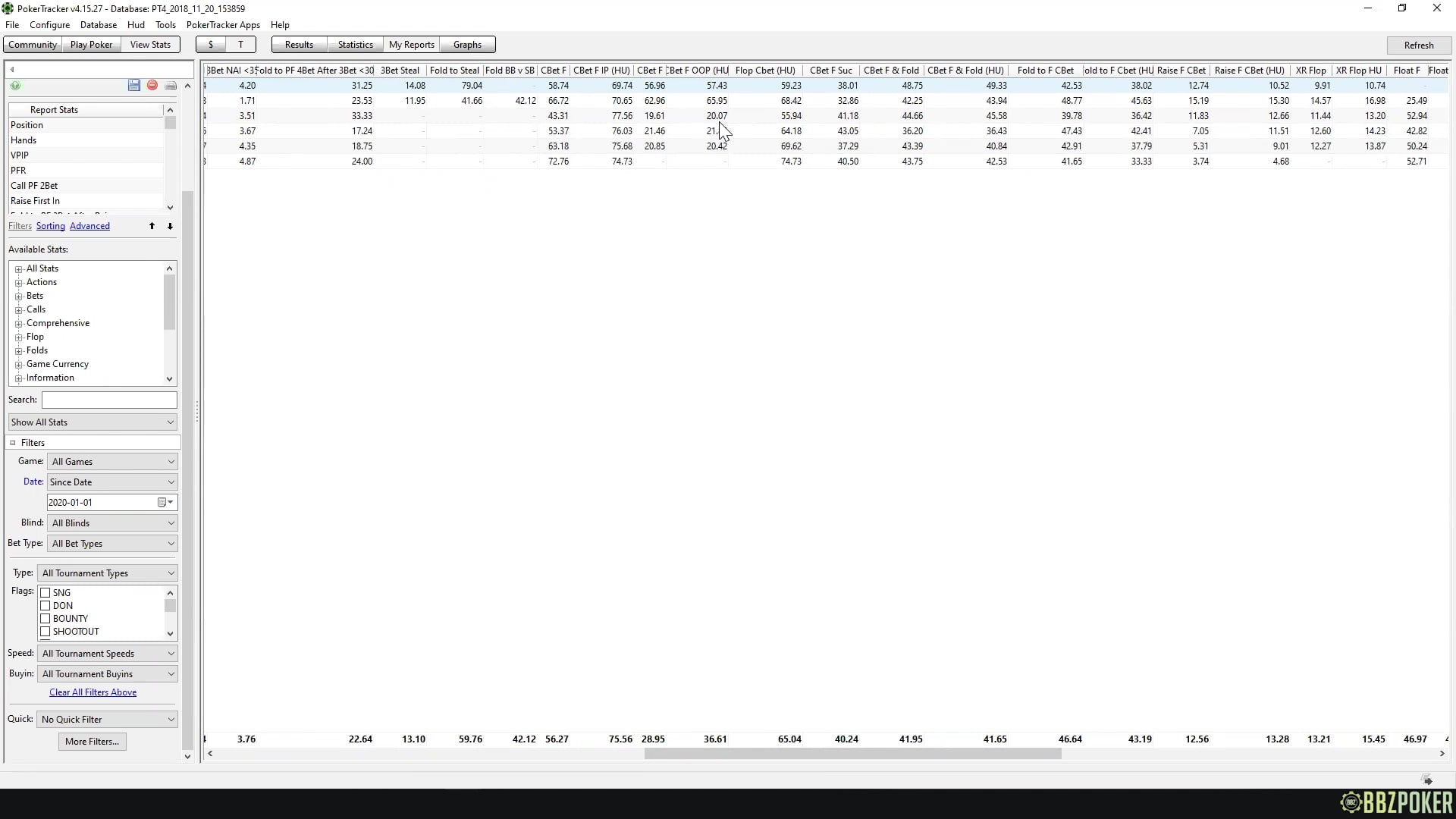Print the report via printer icon
Viewport: 1456px width, 819px height.
[x=171, y=85]
